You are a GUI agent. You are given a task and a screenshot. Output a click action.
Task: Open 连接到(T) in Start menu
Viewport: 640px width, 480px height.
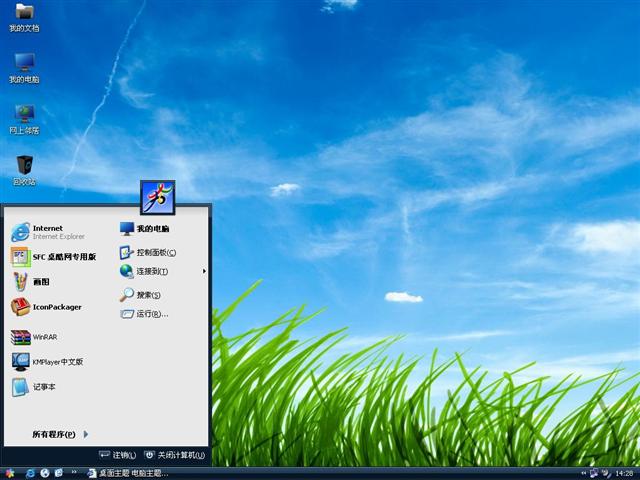[x=144, y=271]
